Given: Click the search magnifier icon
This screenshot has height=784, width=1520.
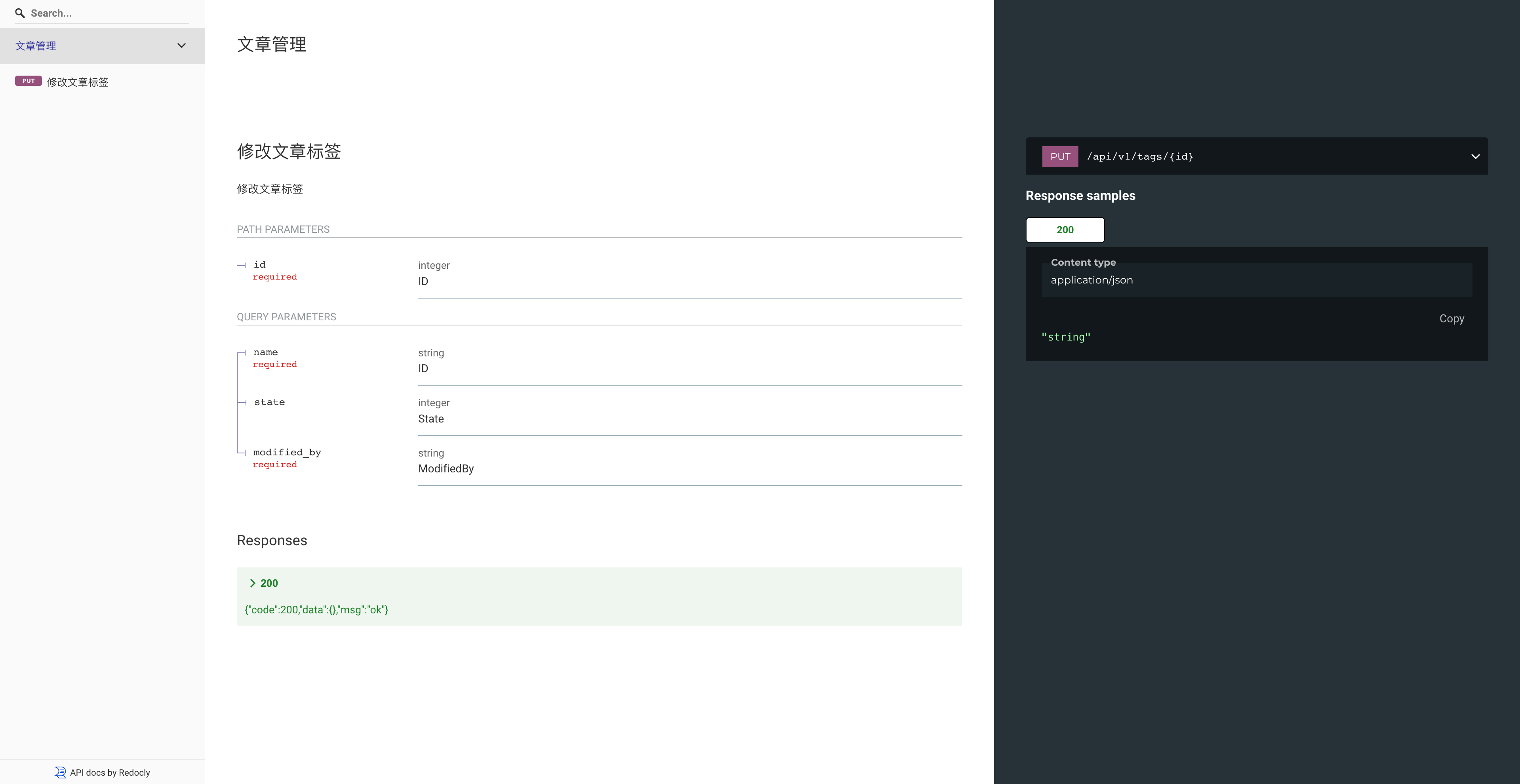Looking at the screenshot, I should point(20,13).
